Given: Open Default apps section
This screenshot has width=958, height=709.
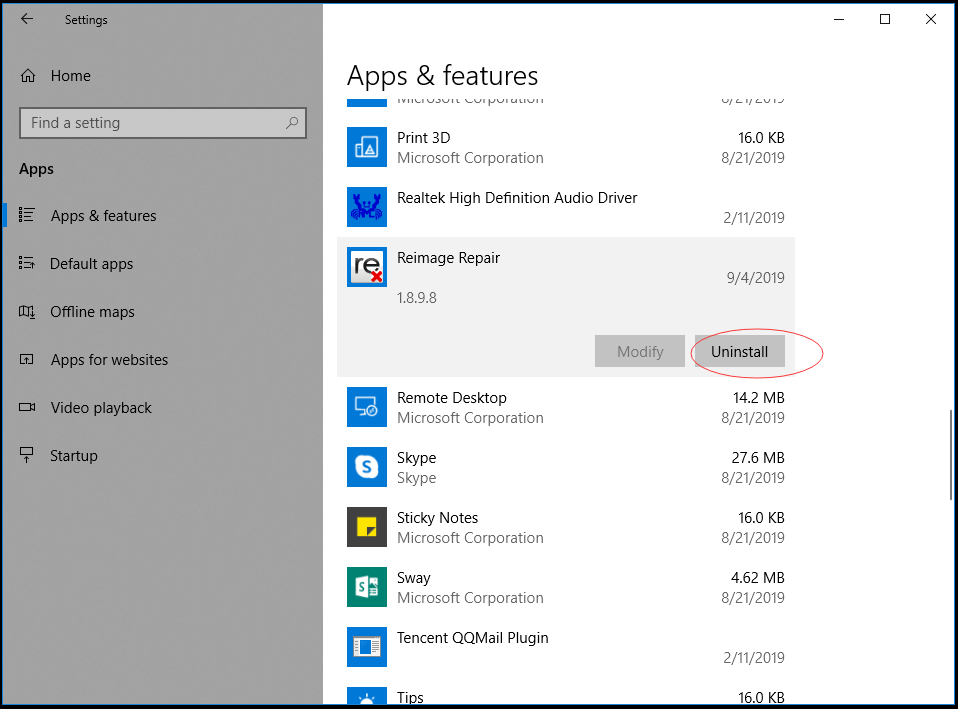Looking at the screenshot, I should (x=92, y=264).
